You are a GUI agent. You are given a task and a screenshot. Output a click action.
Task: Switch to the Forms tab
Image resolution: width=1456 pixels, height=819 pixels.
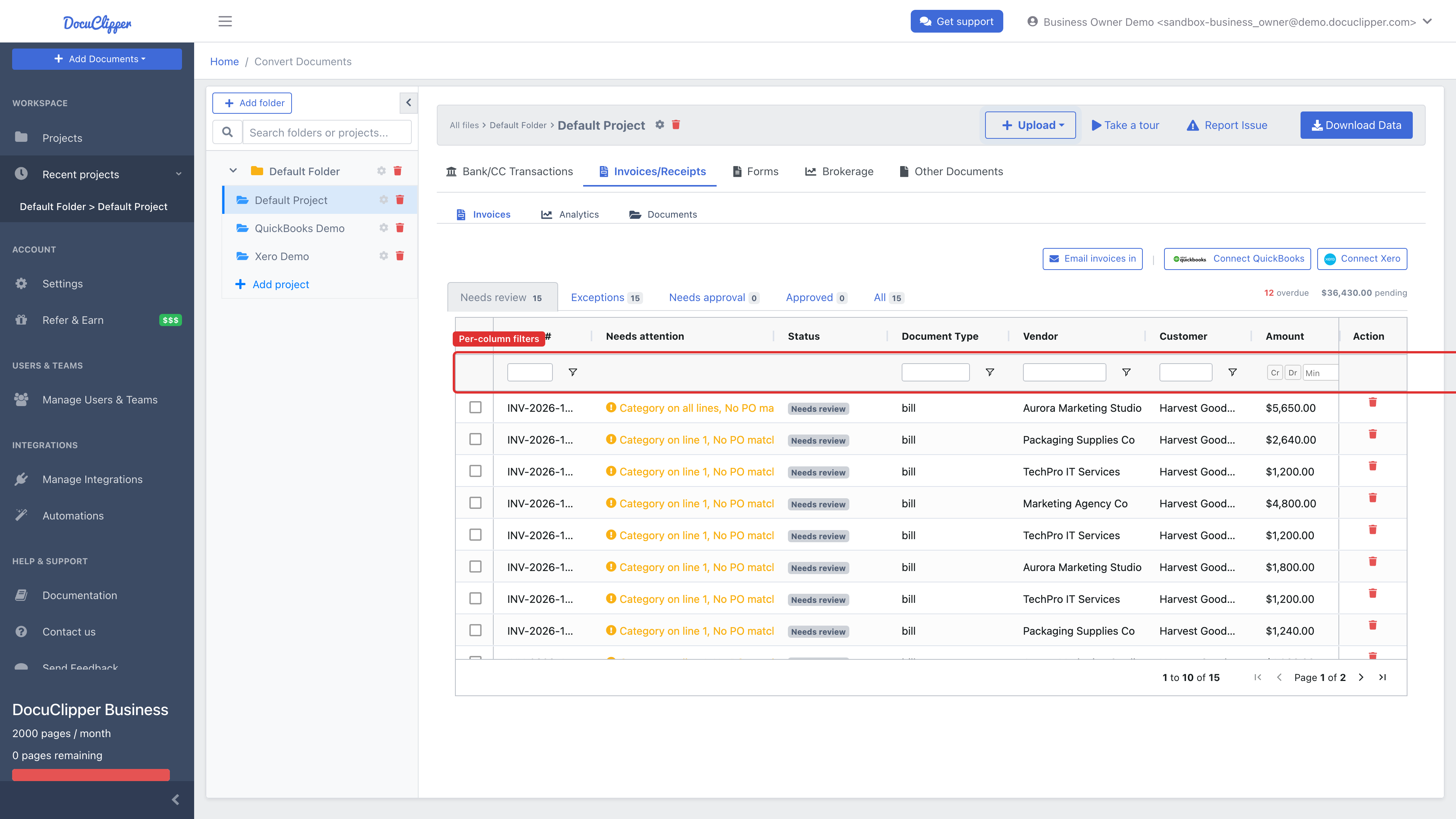tap(756, 171)
